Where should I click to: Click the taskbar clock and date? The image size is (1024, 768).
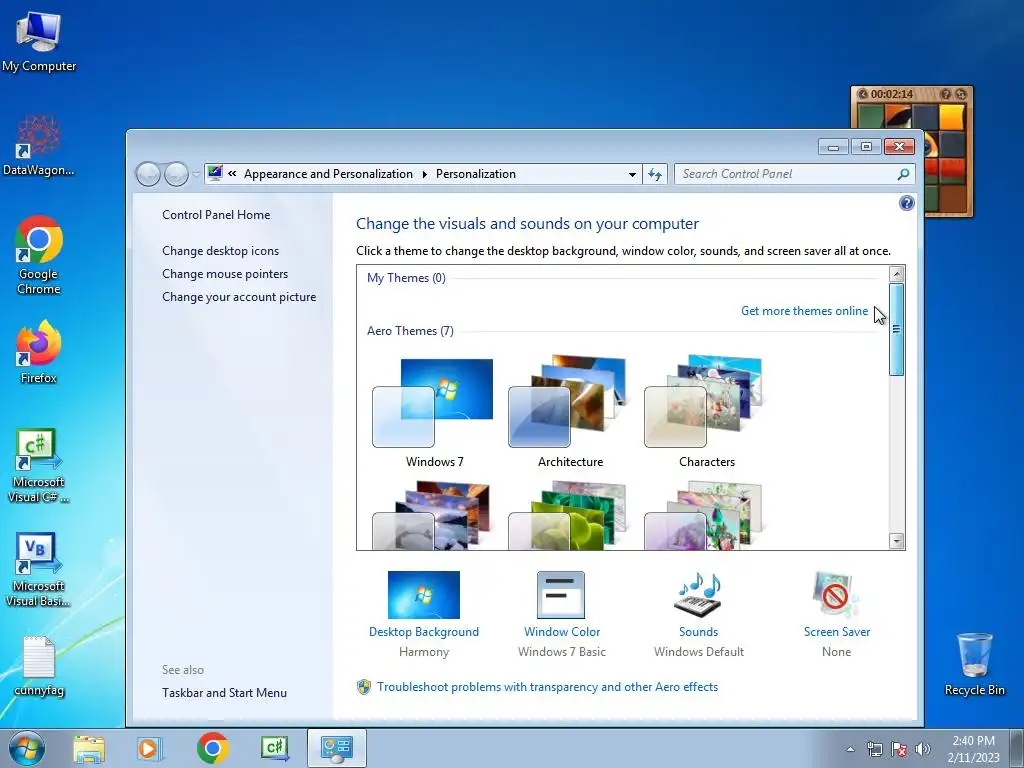coord(973,749)
